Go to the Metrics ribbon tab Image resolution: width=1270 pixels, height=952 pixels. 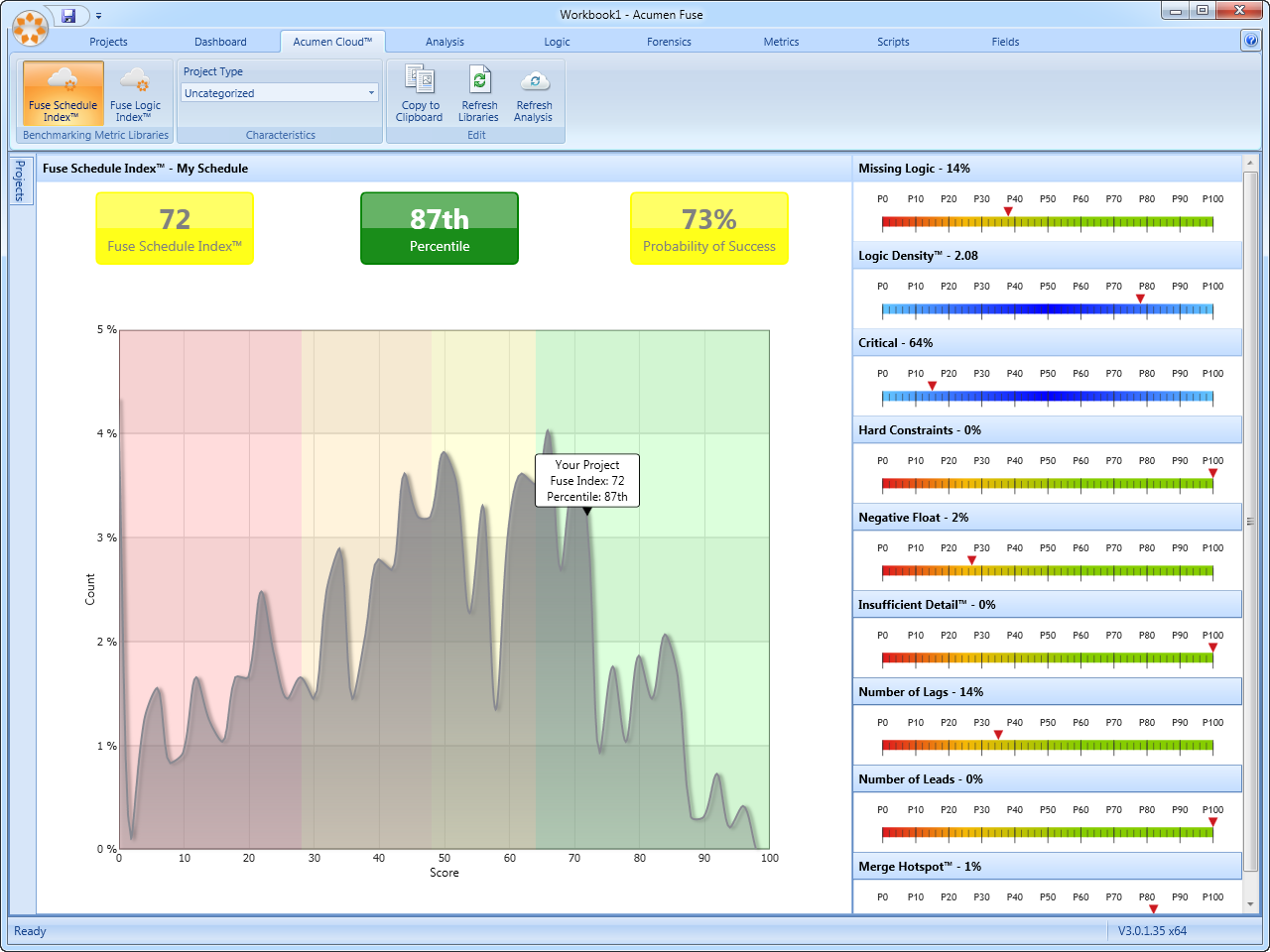click(781, 42)
